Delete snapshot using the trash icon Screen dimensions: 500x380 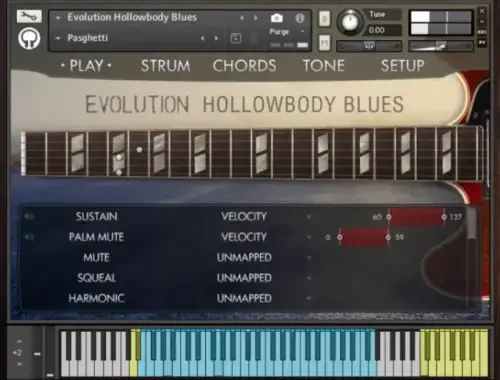(254, 38)
